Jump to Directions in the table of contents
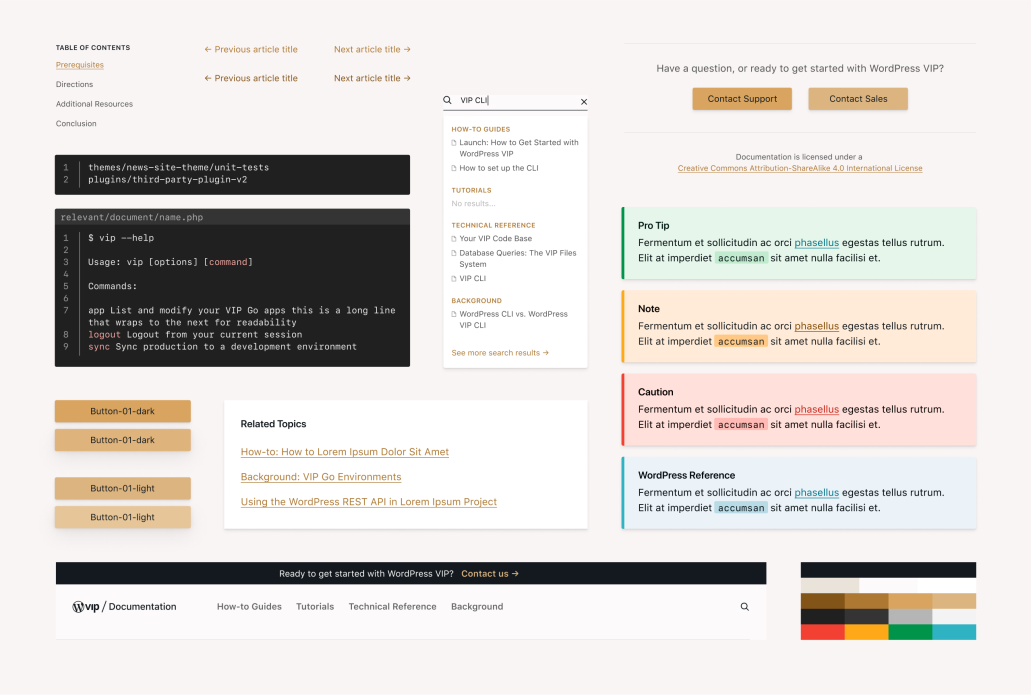 point(74,84)
